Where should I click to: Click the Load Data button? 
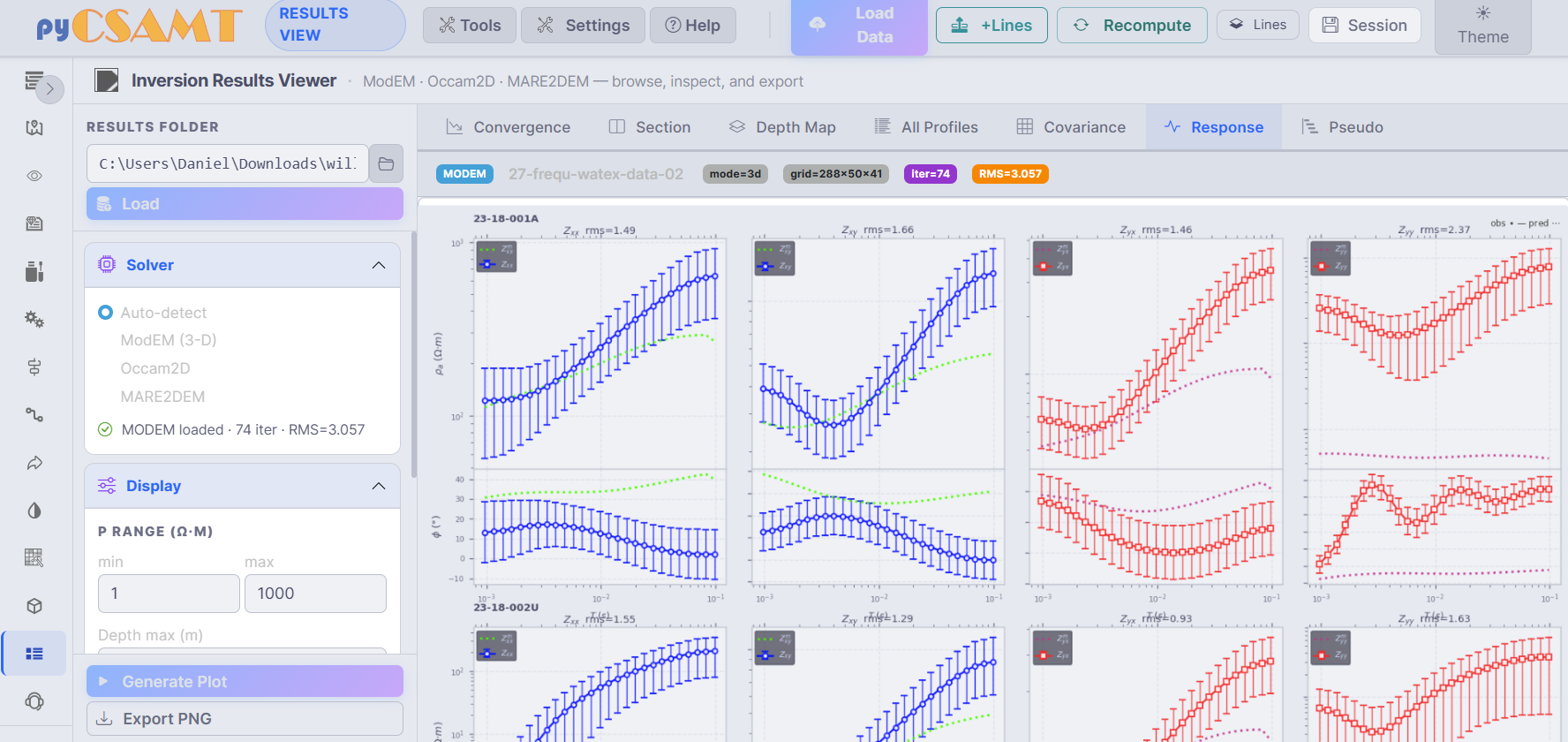859,26
